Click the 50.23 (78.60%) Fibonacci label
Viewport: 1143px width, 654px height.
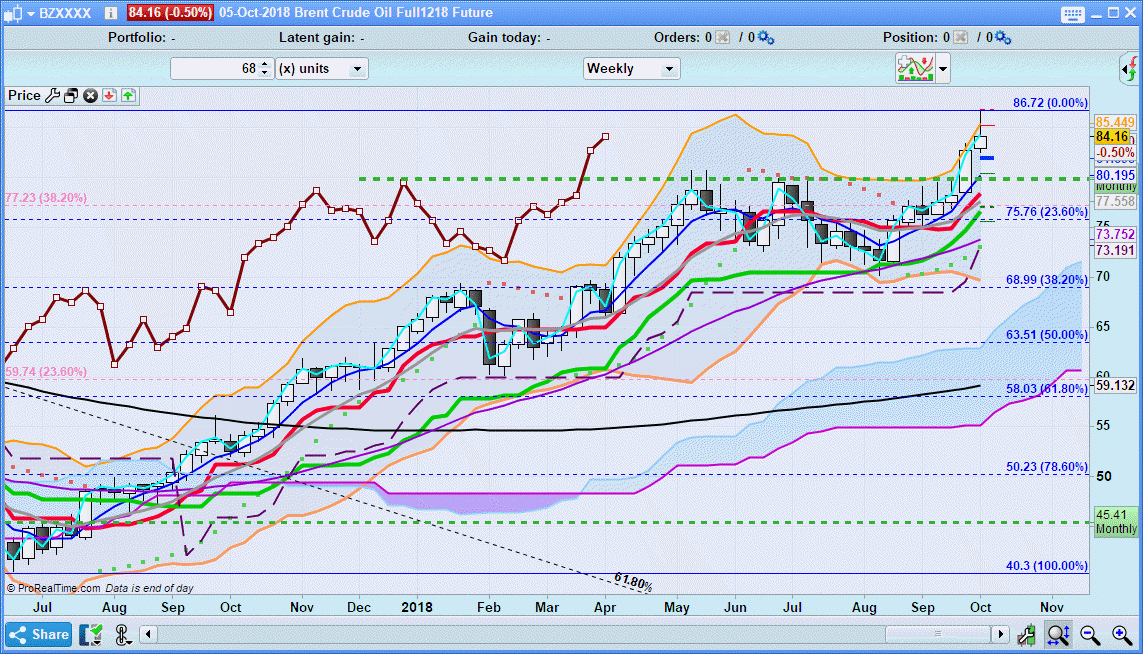[x=1047, y=467]
